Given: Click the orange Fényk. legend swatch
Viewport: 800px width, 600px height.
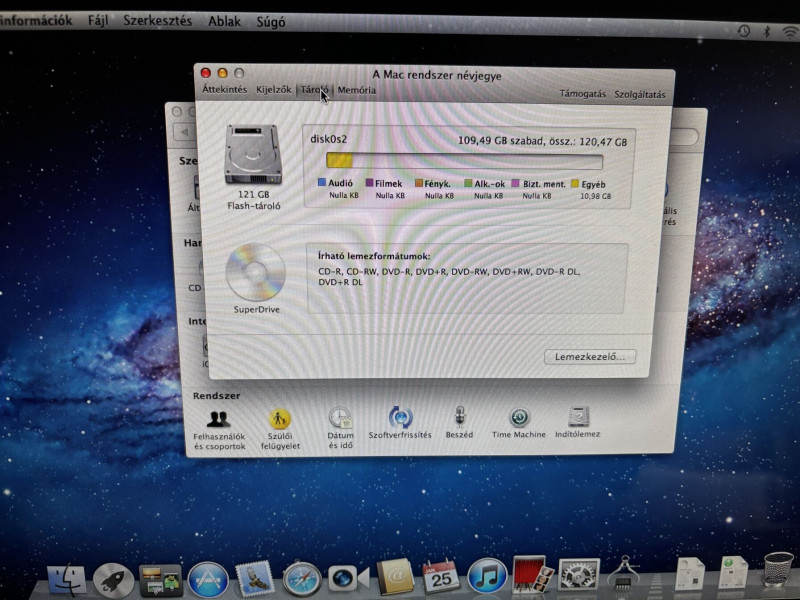Looking at the screenshot, I should 419,183.
